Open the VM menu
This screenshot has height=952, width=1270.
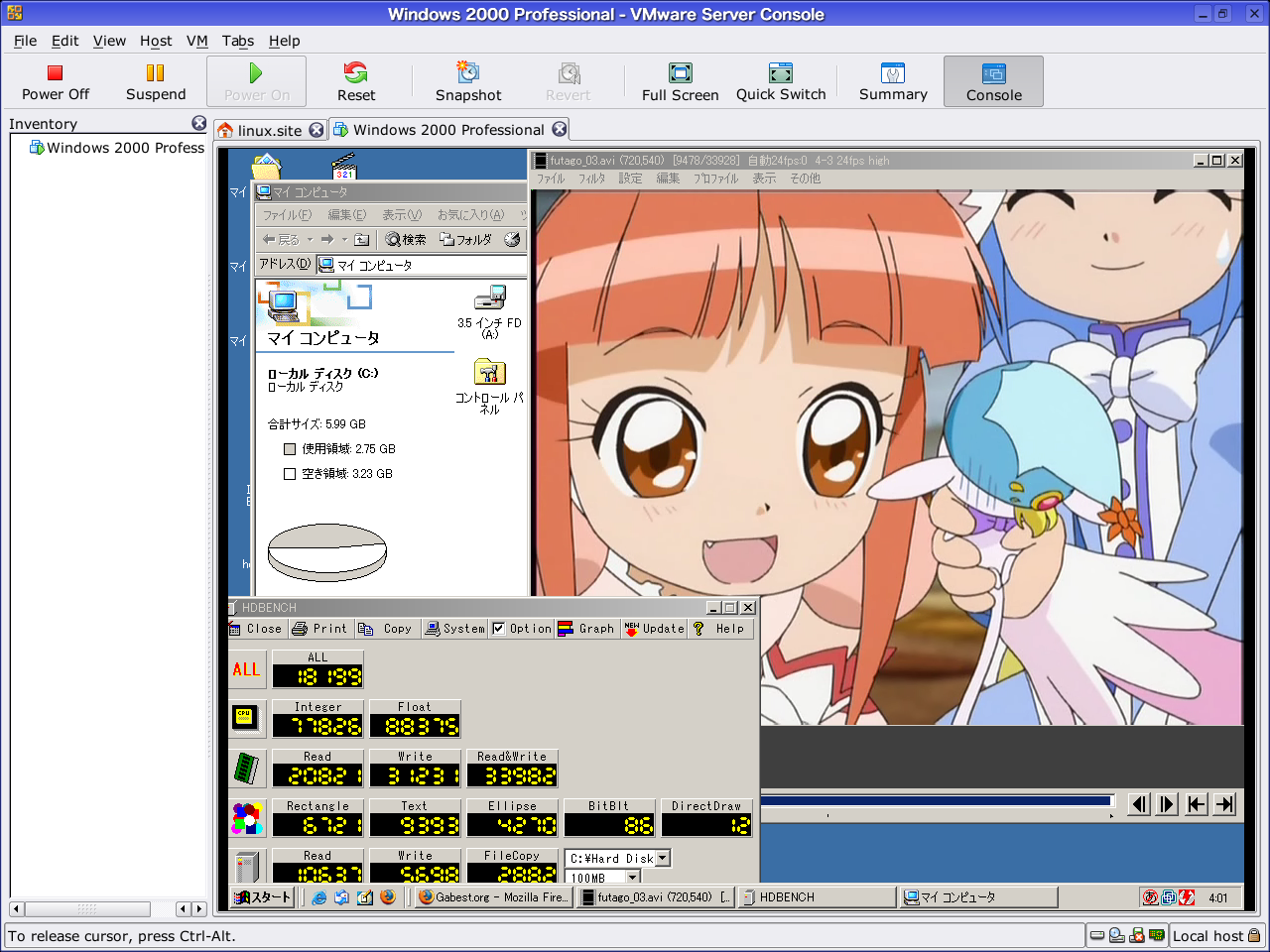click(196, 41)
